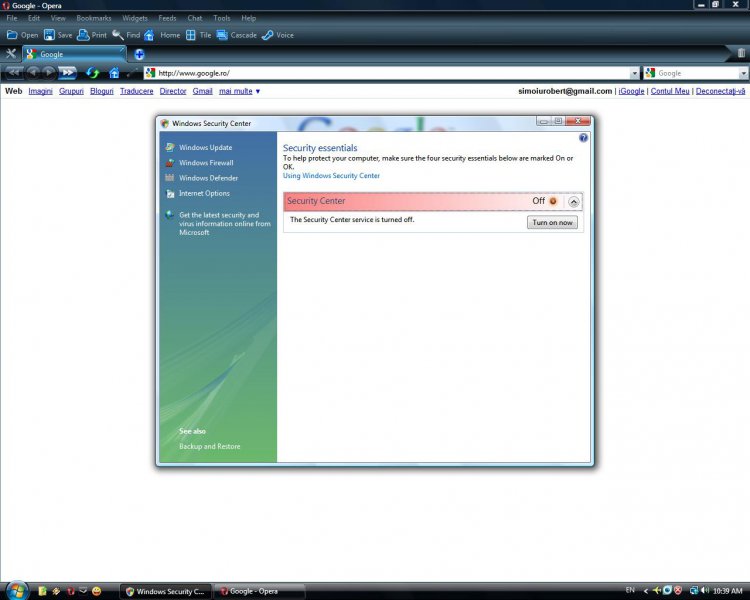The image size is (750, 600).
Task: Click the smiley quick launch icon
Action: tap(97, 591)
